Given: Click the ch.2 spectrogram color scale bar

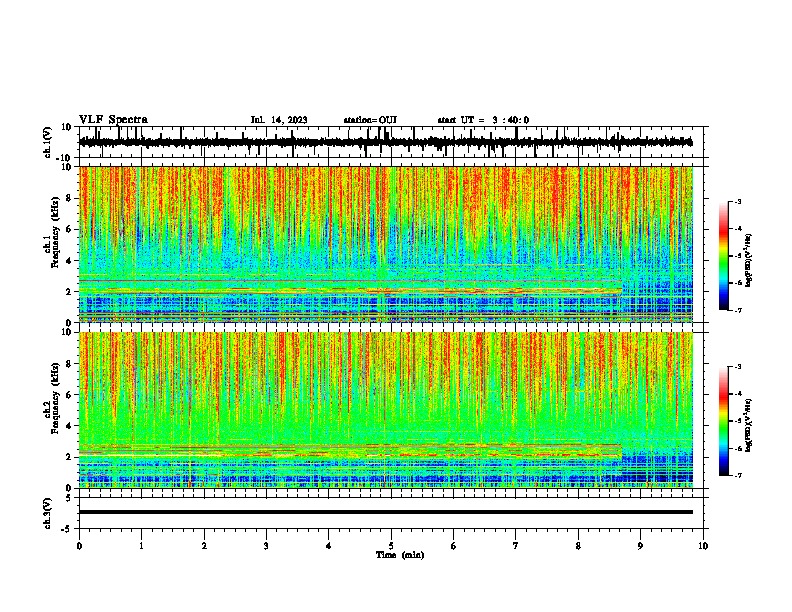Looking at the screenshot, I should point(724,421).
